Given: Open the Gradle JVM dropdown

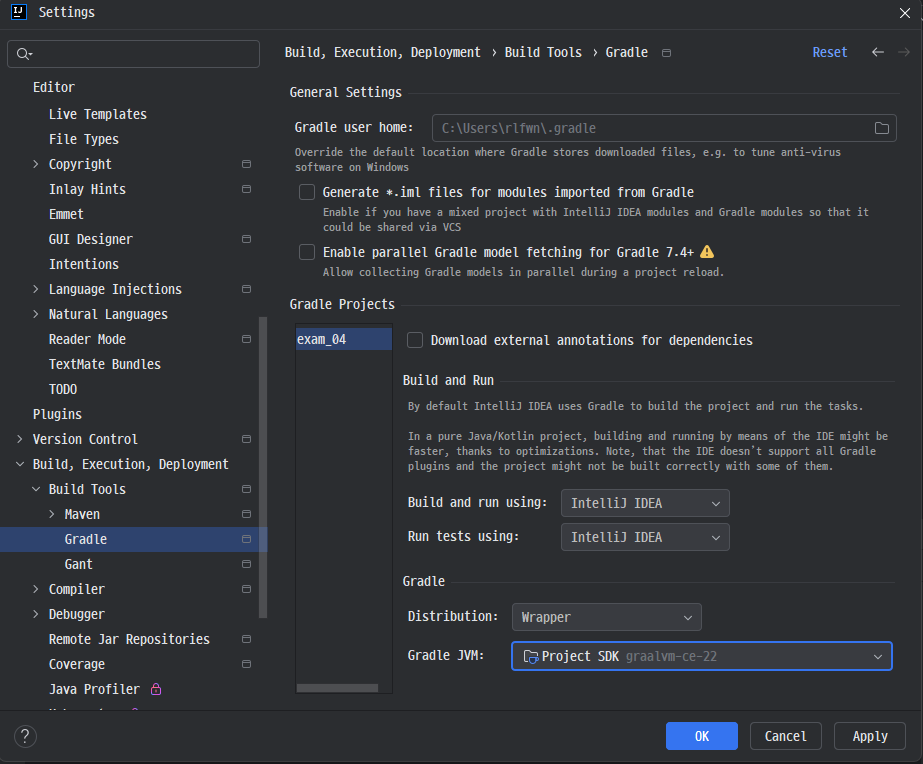Looking at the screenshot, I should tap(702, 656).
